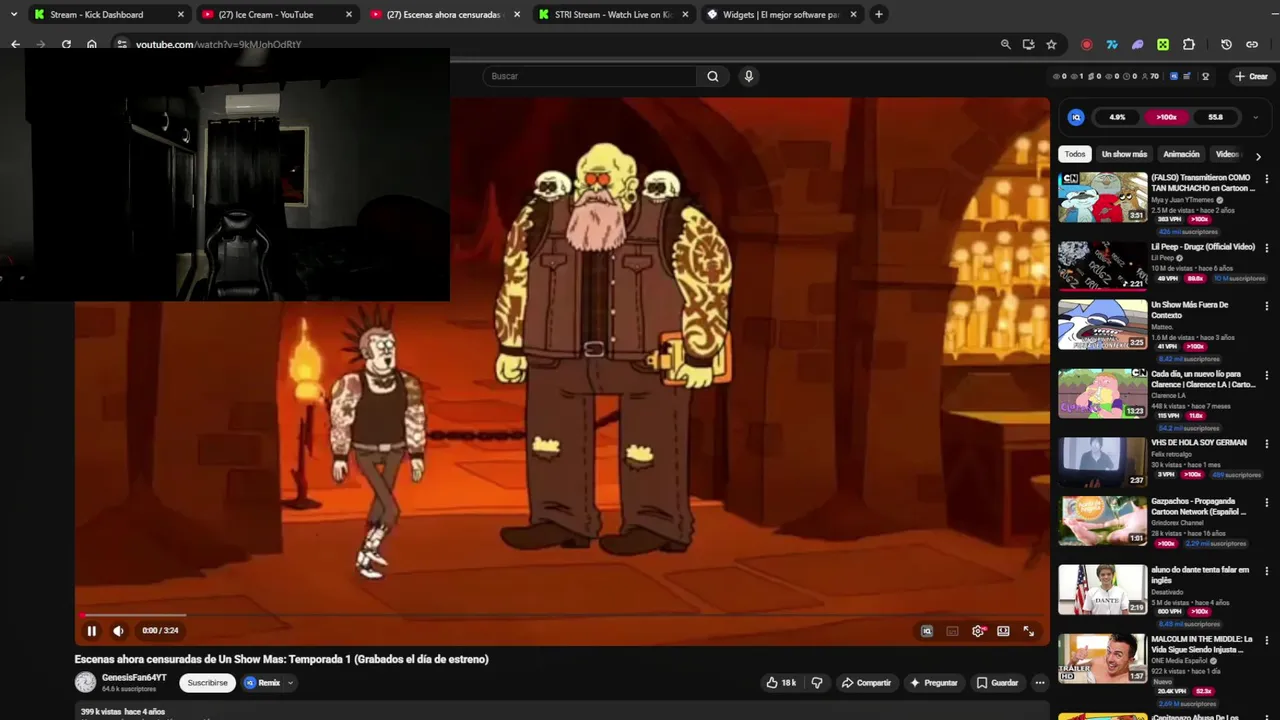The image size is (1280, 720).
Task: Switch to Widgets browser tab
Action: 781,15
